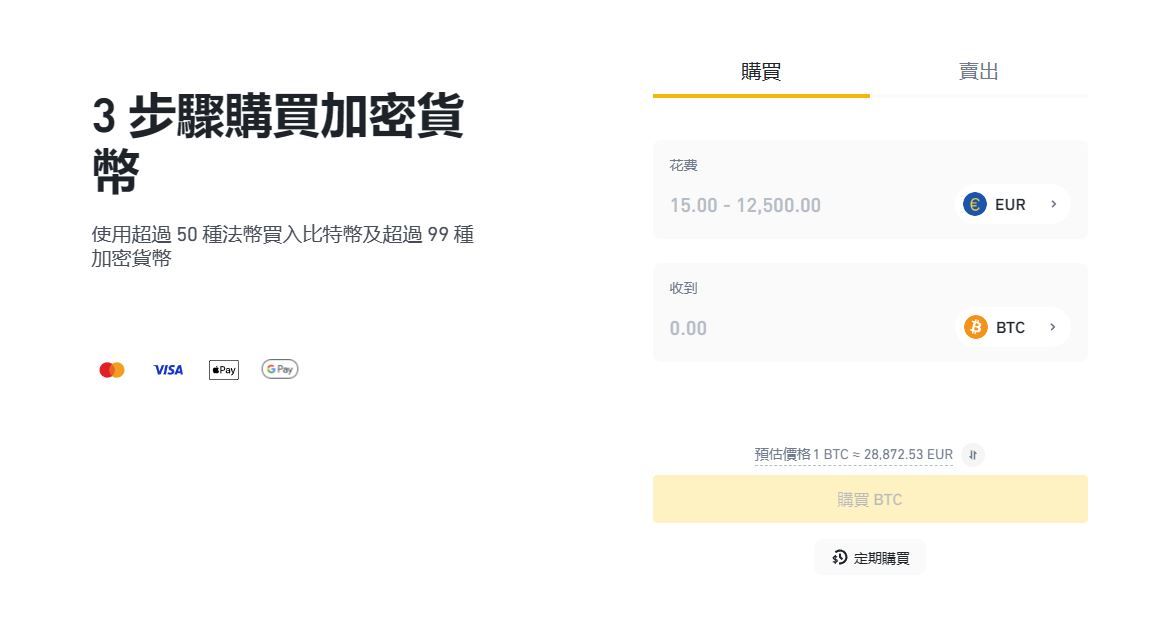Toggle the estimated price swap icon
Image resolution: width=1176 pixels, height=628 pixels.
point(973,455)
